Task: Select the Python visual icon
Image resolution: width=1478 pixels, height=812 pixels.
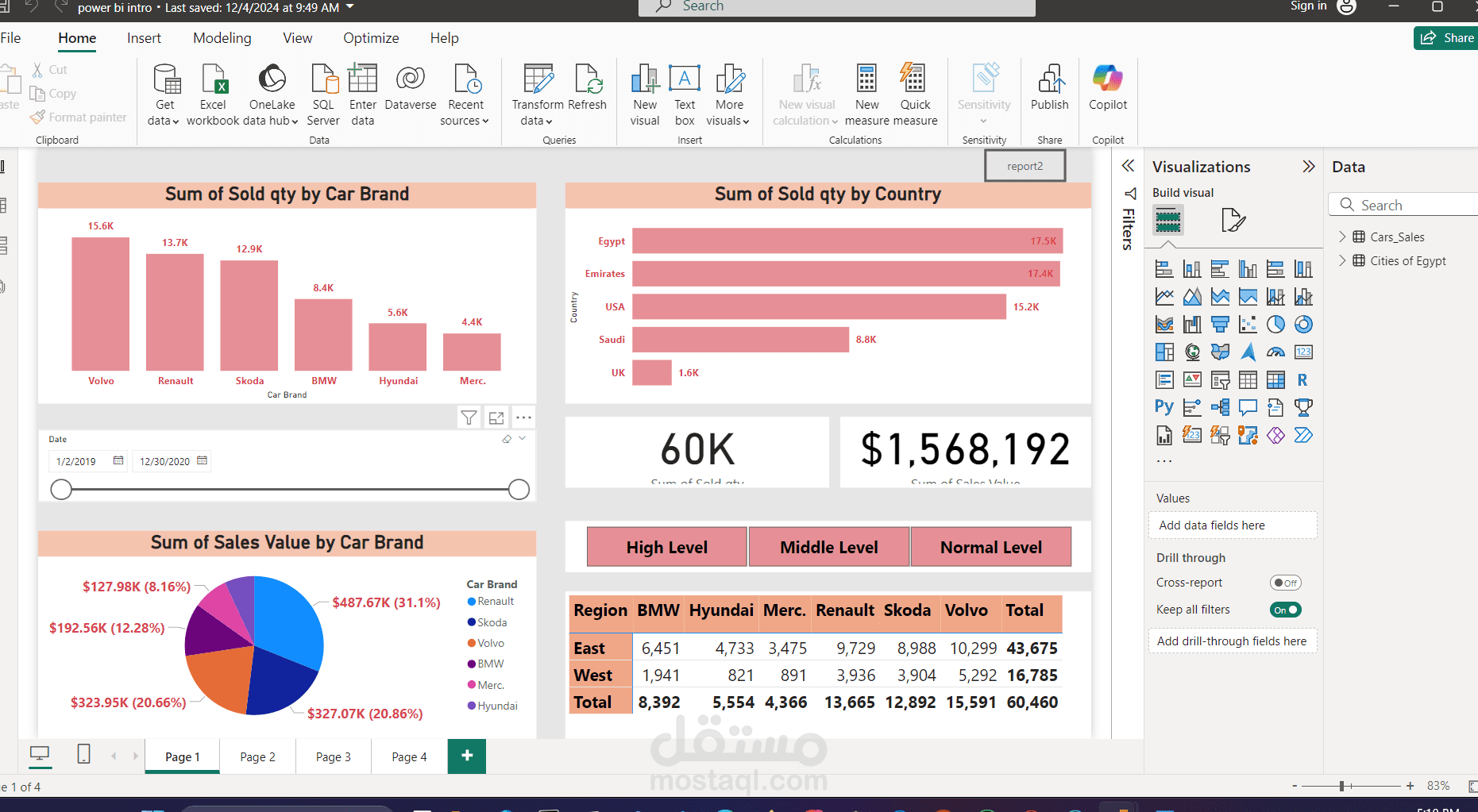Action: coord(1164,407)
